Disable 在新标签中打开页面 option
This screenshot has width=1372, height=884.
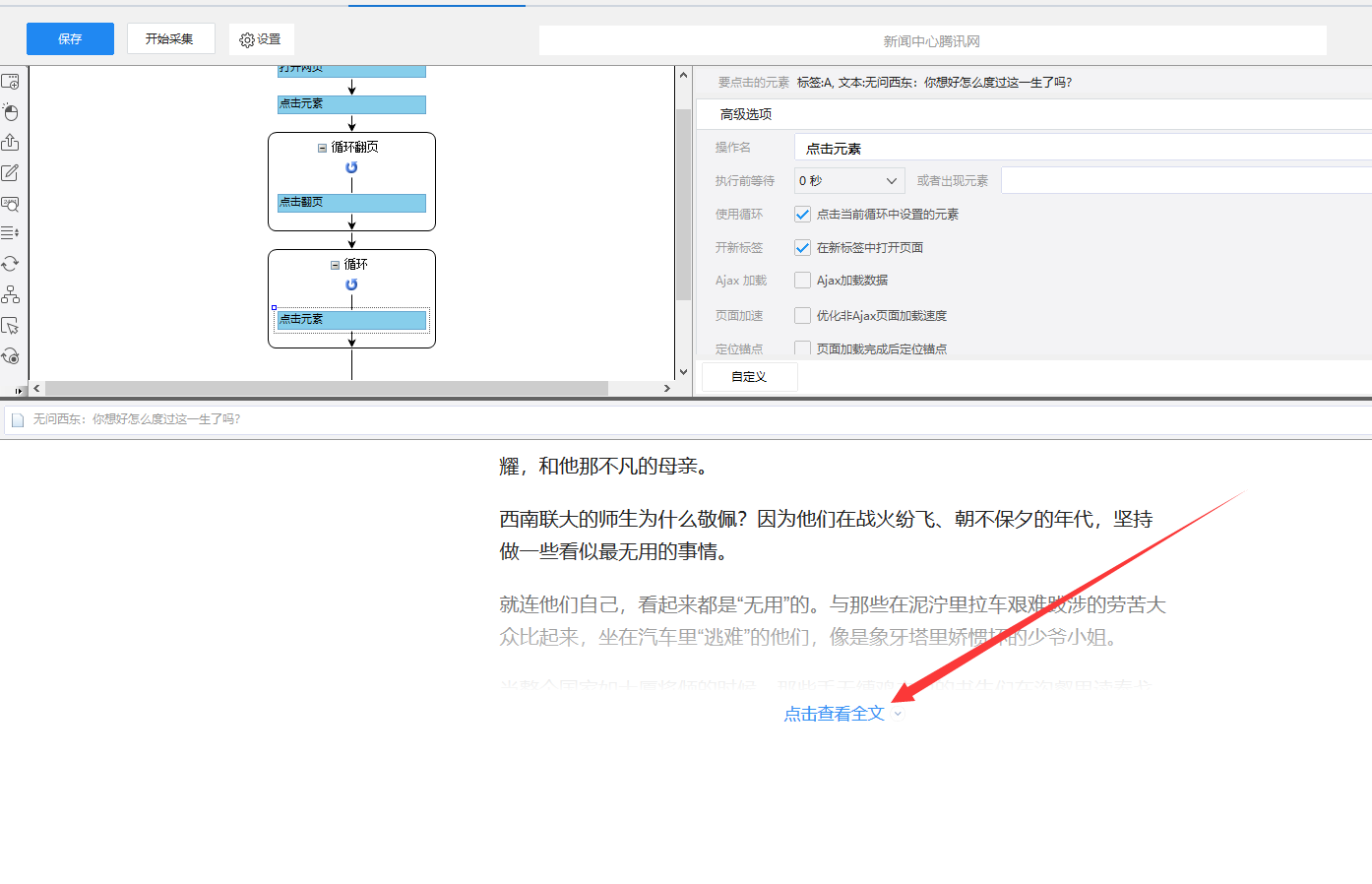802,247
